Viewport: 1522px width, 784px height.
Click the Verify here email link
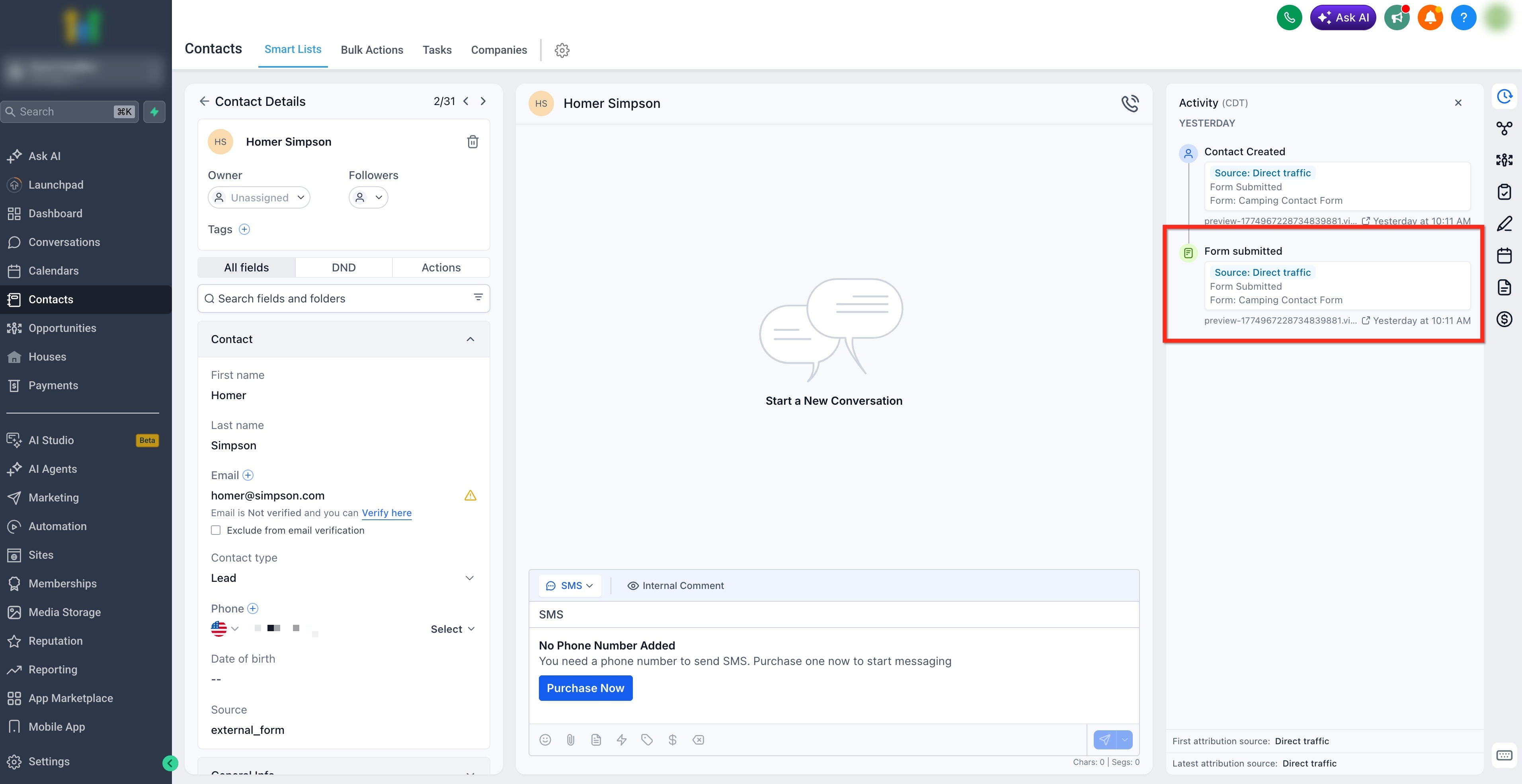click(x=386, y=513)
